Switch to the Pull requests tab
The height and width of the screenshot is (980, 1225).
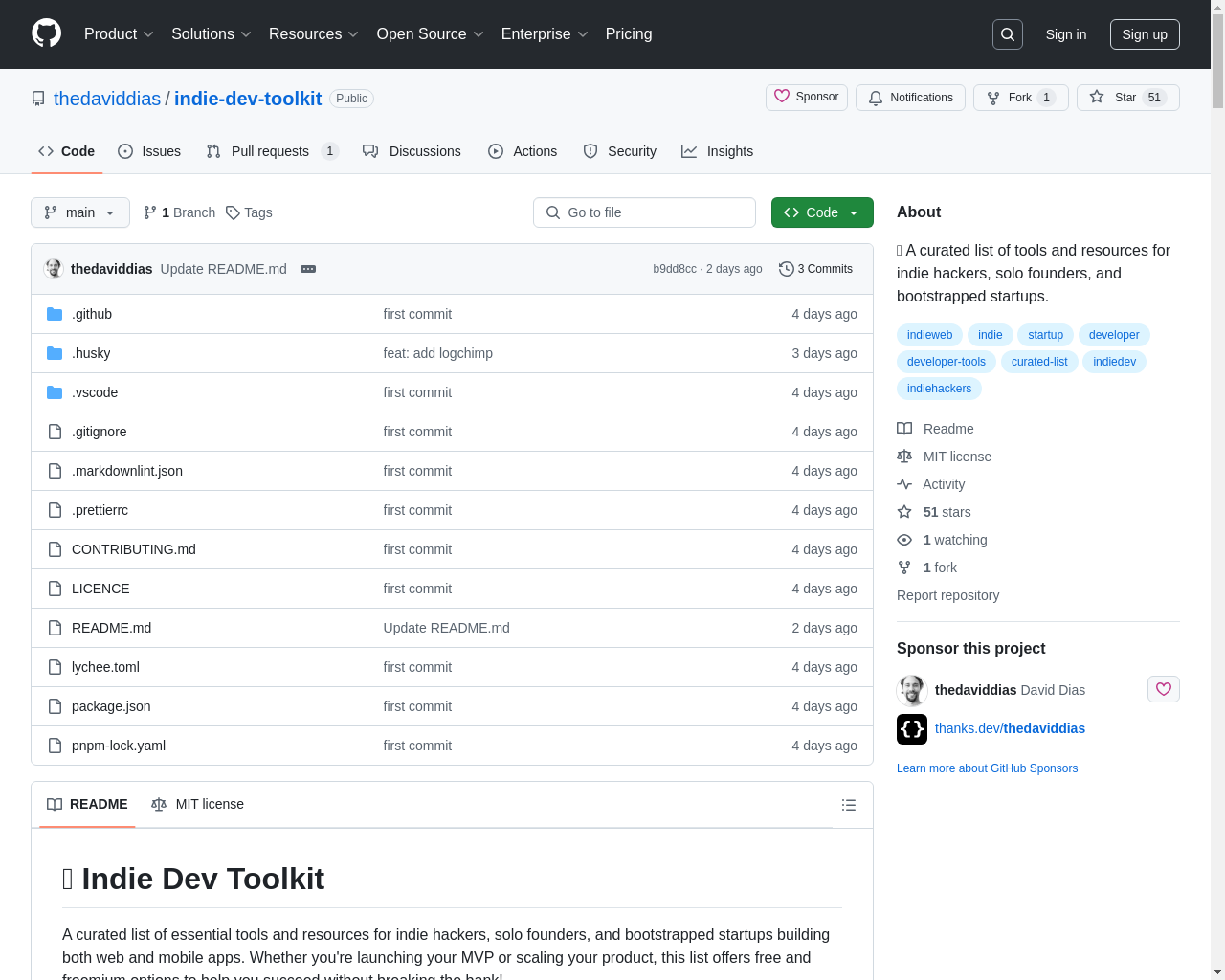tap(273, 151)
